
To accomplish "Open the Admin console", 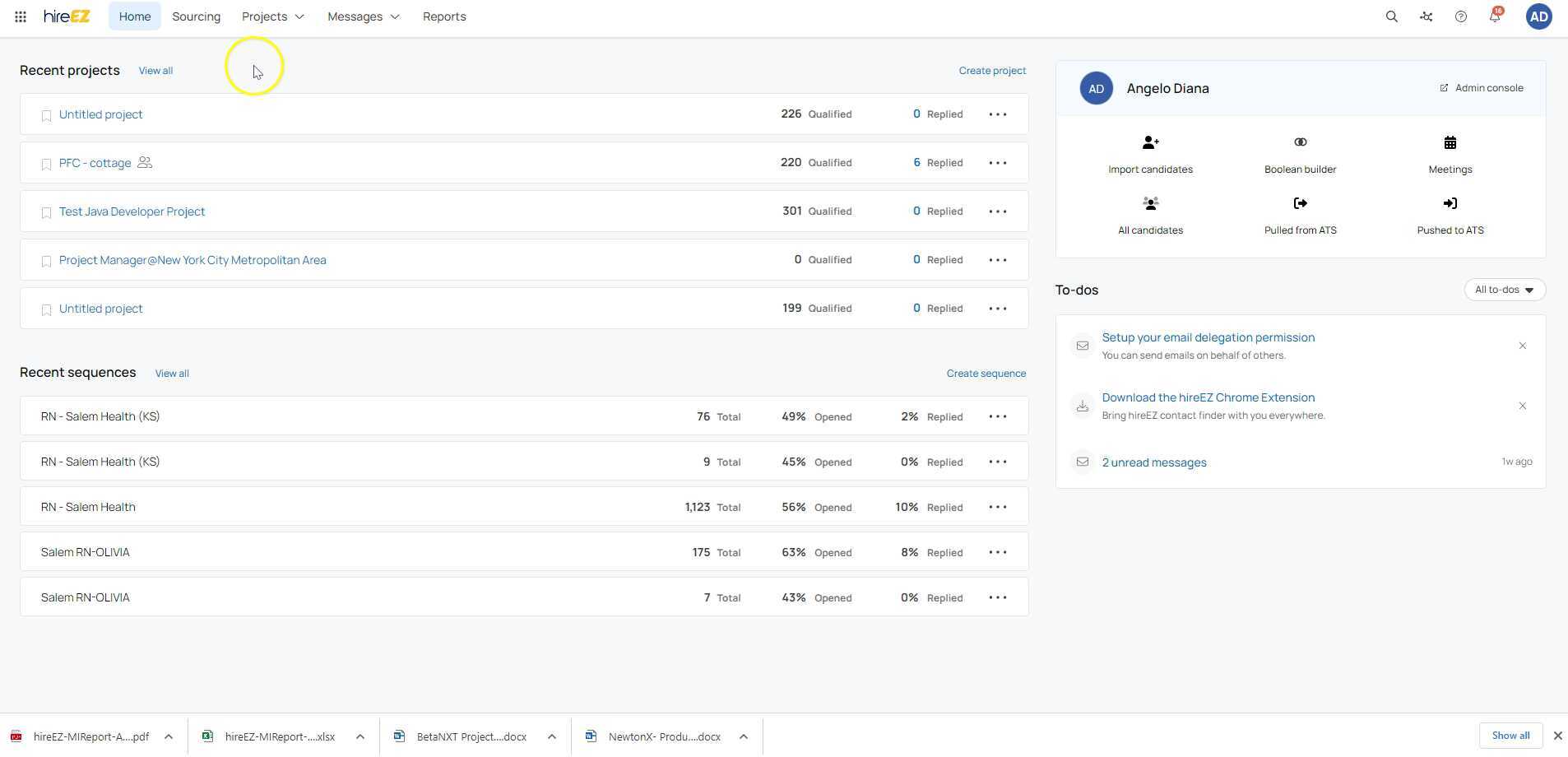I will point(1482,87).
